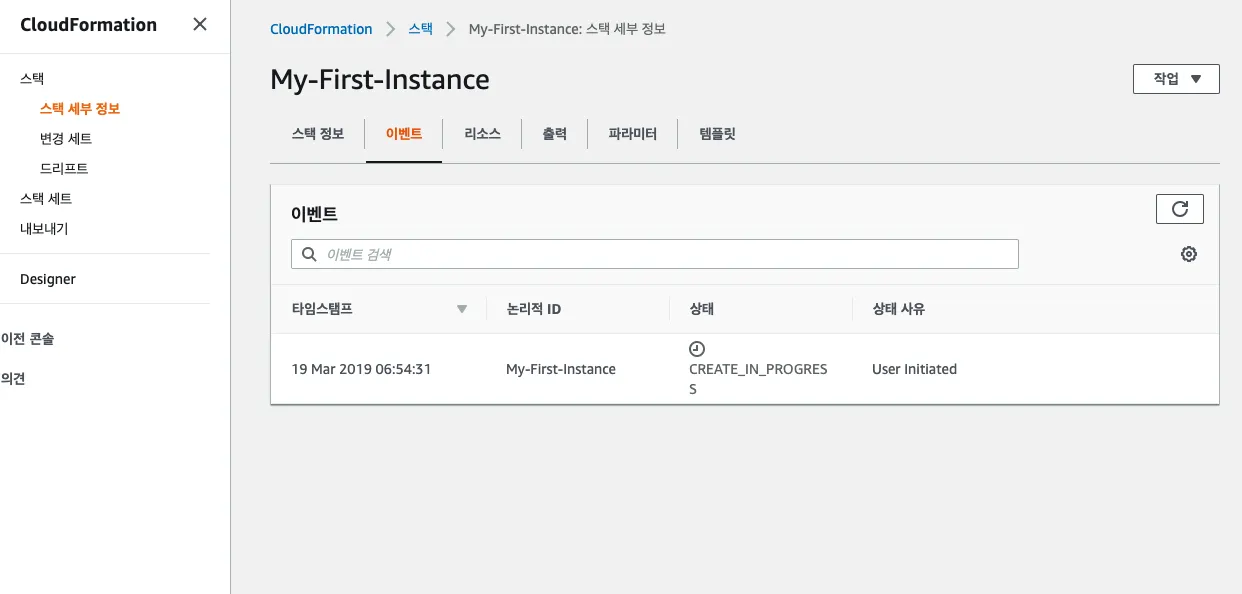This screenshot has width=1242, height=594.
Task: Open the 리소스 tab
Action: point(482,133)
